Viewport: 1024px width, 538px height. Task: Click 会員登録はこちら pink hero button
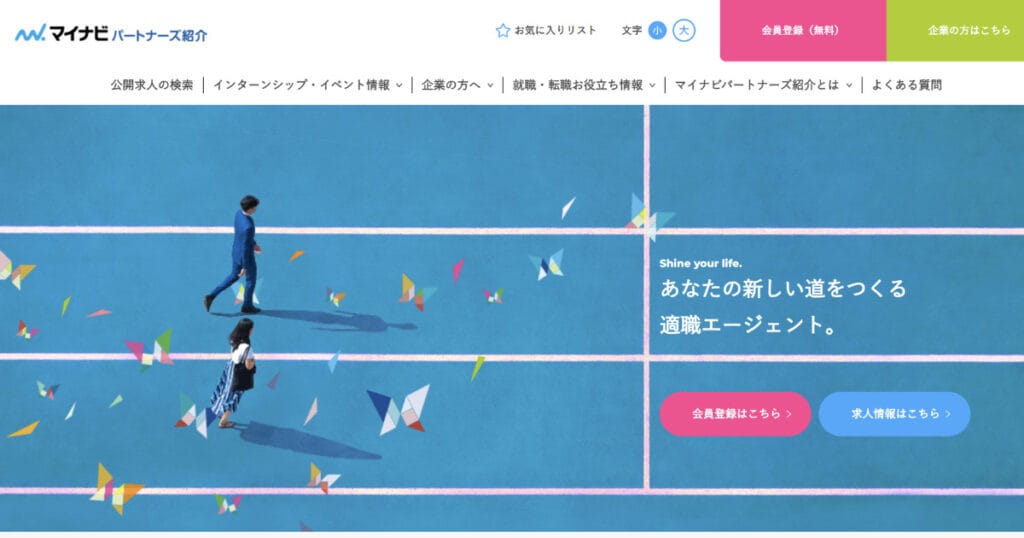pyautogui.click(x=735, y=414)
